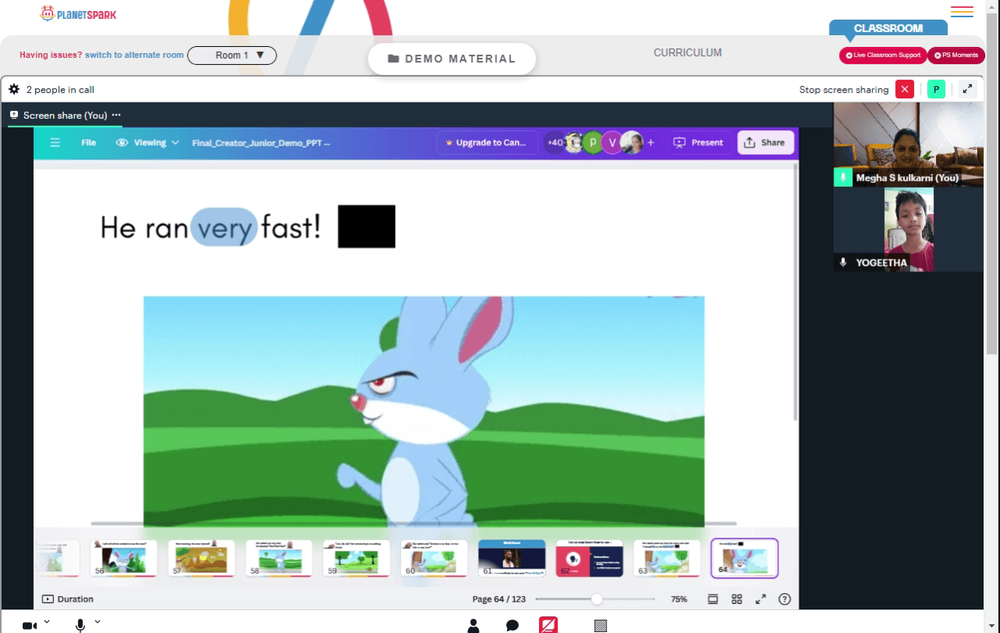Expand microphone options chevron
This screenshot has height=633, width=1000.
[x=98, y=622]
